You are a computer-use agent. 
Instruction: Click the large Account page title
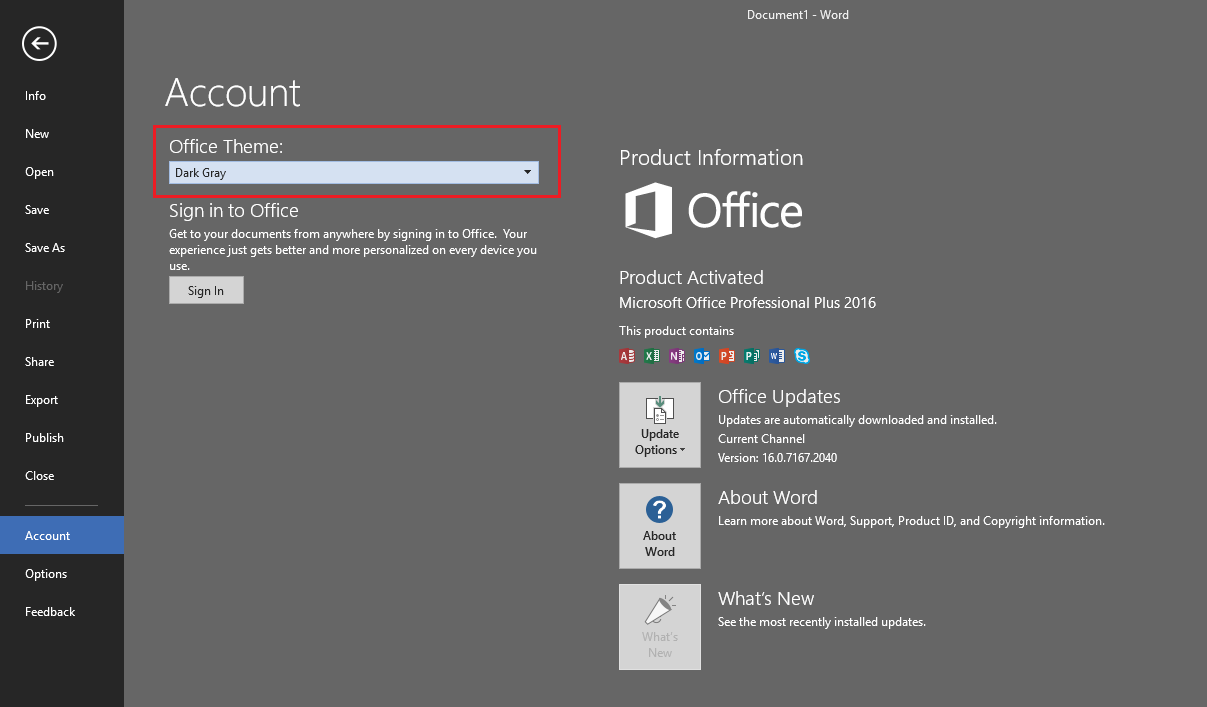[x=233, y=92]
